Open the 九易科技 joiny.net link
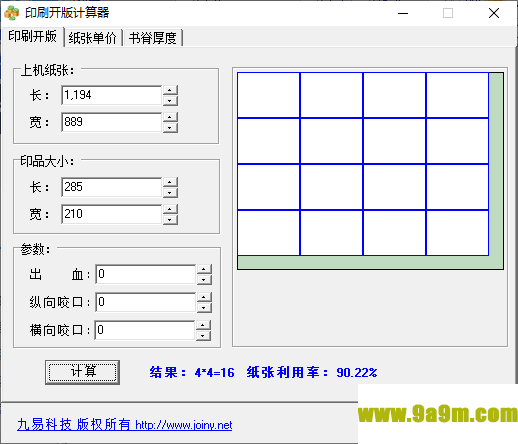 coord(124,425)
